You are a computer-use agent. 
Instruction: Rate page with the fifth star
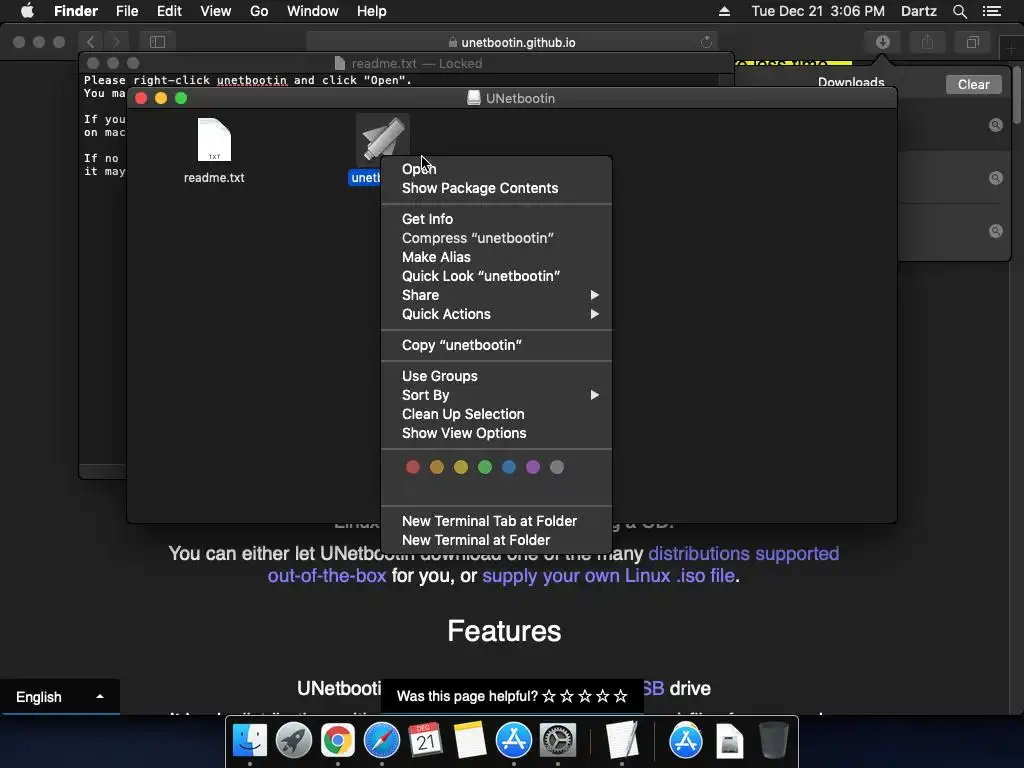(x=620, y=696)
